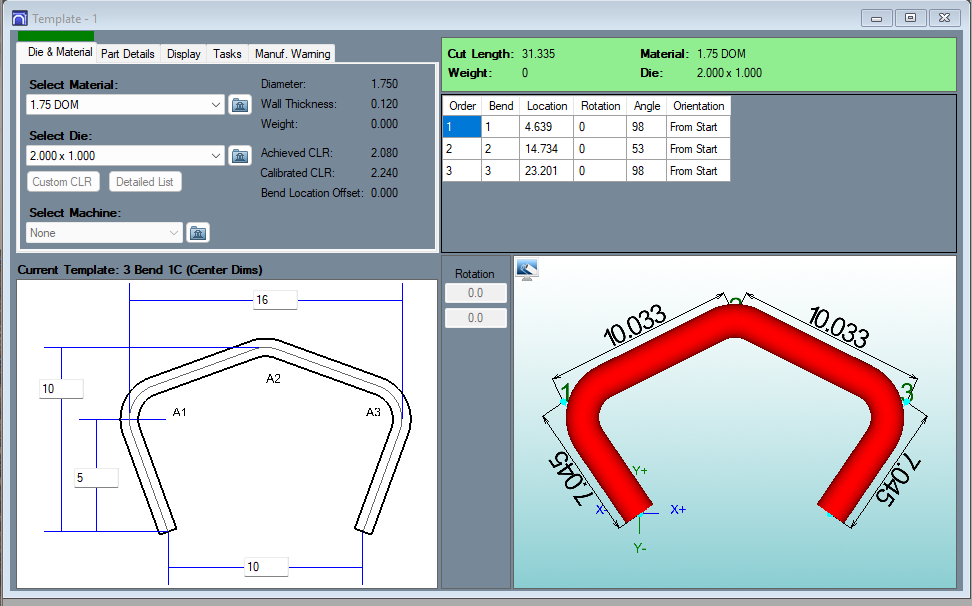Click Rotation cell in bend 2 row
Screen dimensions: 972x606
point(600,149)
